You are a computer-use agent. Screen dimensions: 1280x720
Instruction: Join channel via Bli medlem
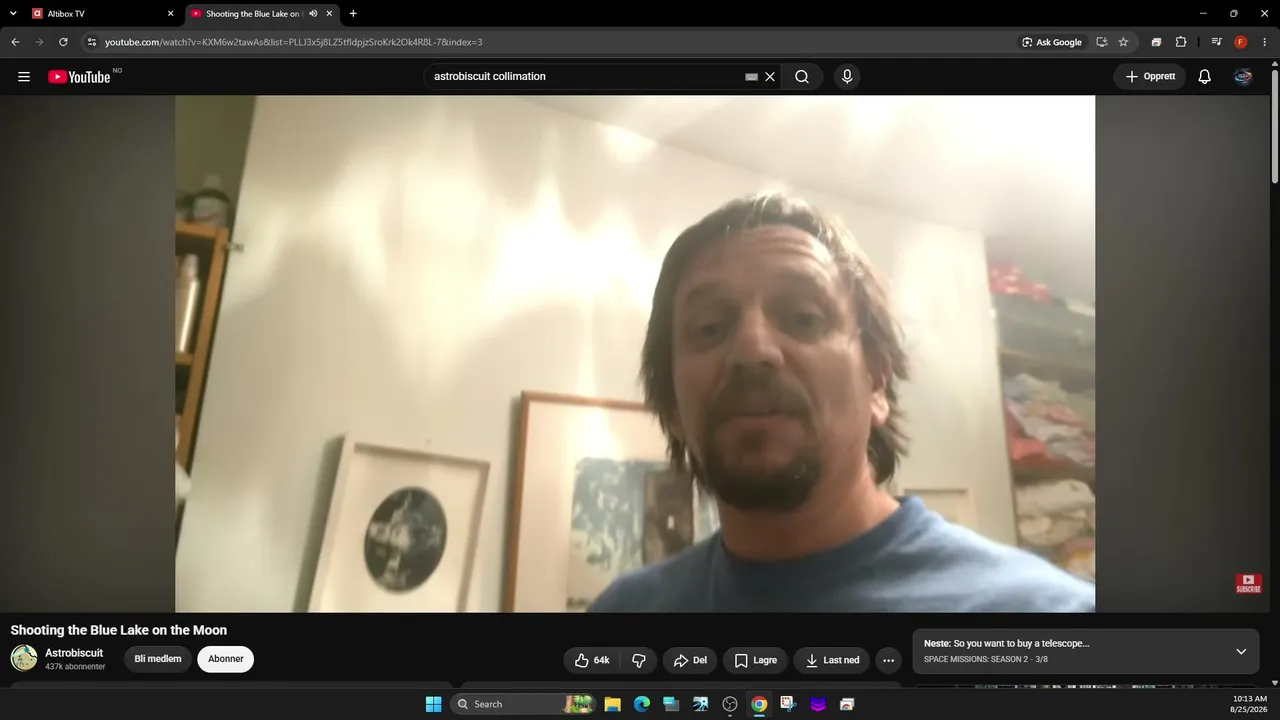tap(158, 659)
